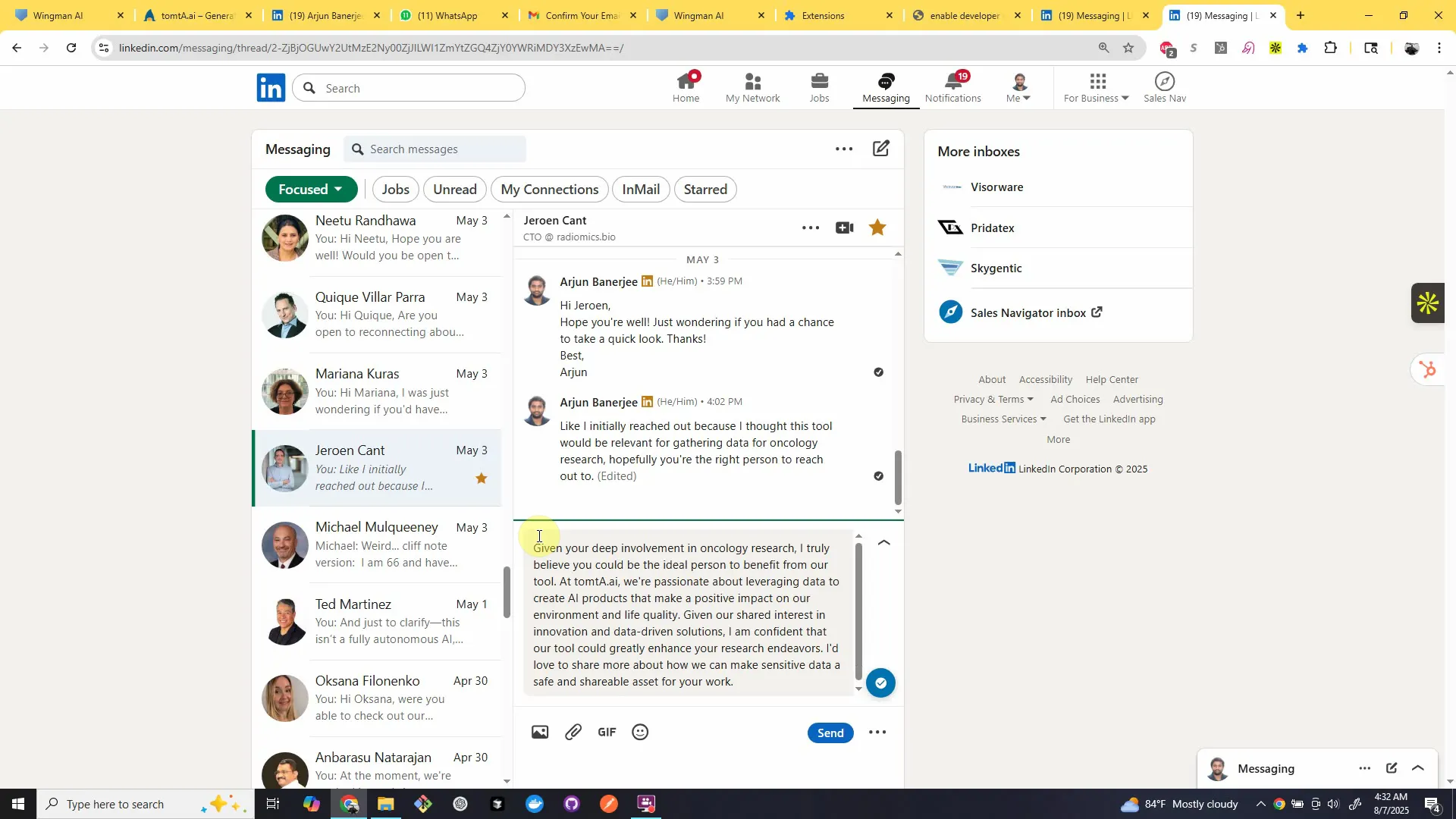Image resolution: width=1456 pixels, height=819 pixels.
Task: Open messaging options three-dot menu
Action: point(844,149)
